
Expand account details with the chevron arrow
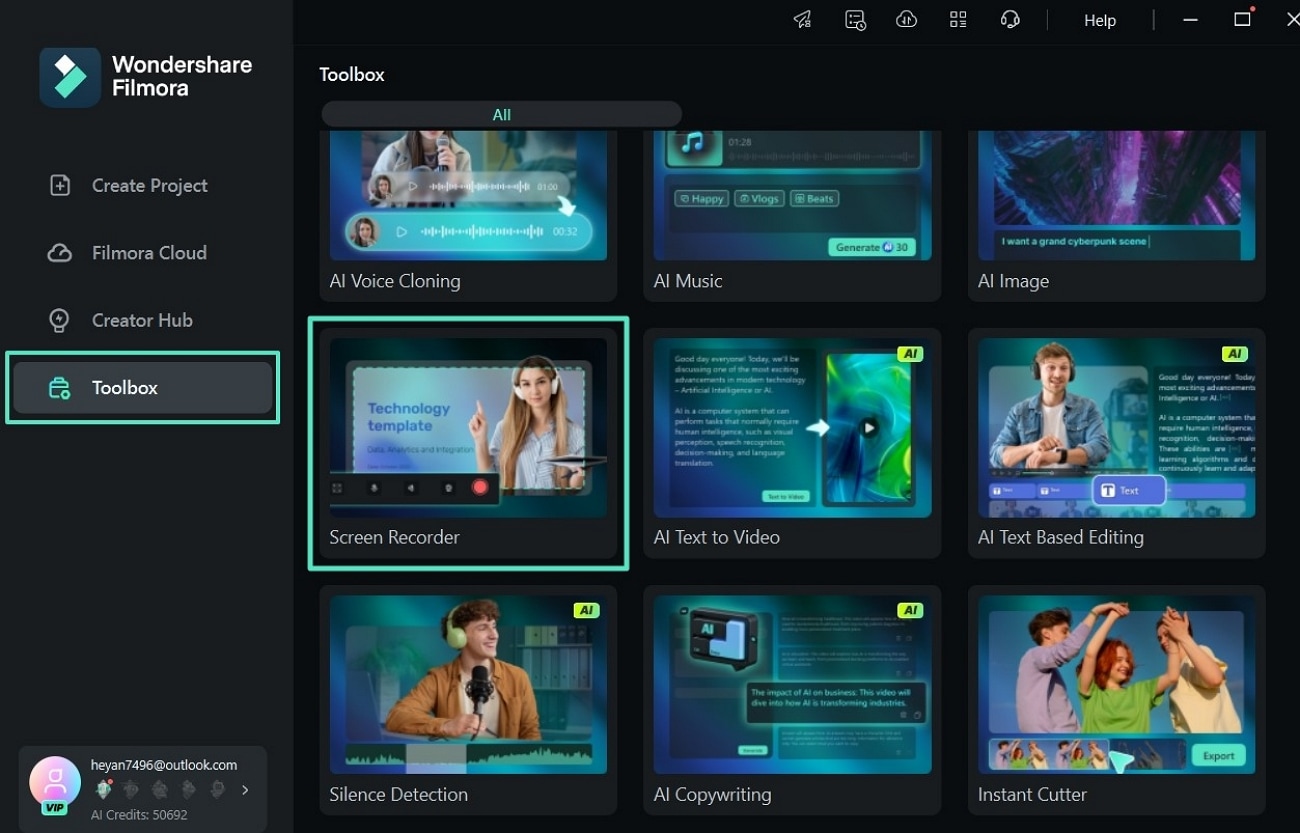coord(245,790)
